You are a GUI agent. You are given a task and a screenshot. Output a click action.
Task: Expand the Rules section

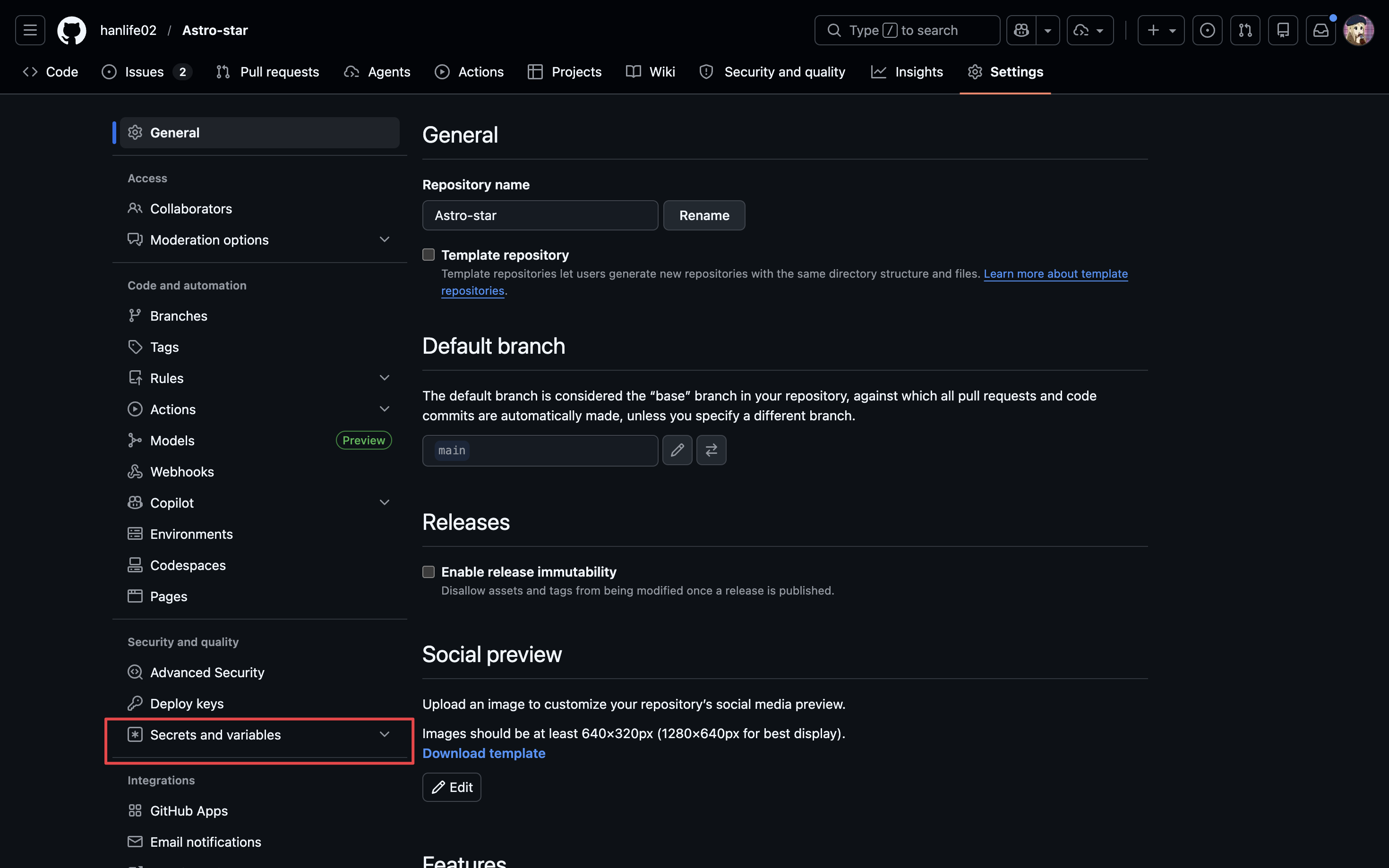[x=259, y=378]
